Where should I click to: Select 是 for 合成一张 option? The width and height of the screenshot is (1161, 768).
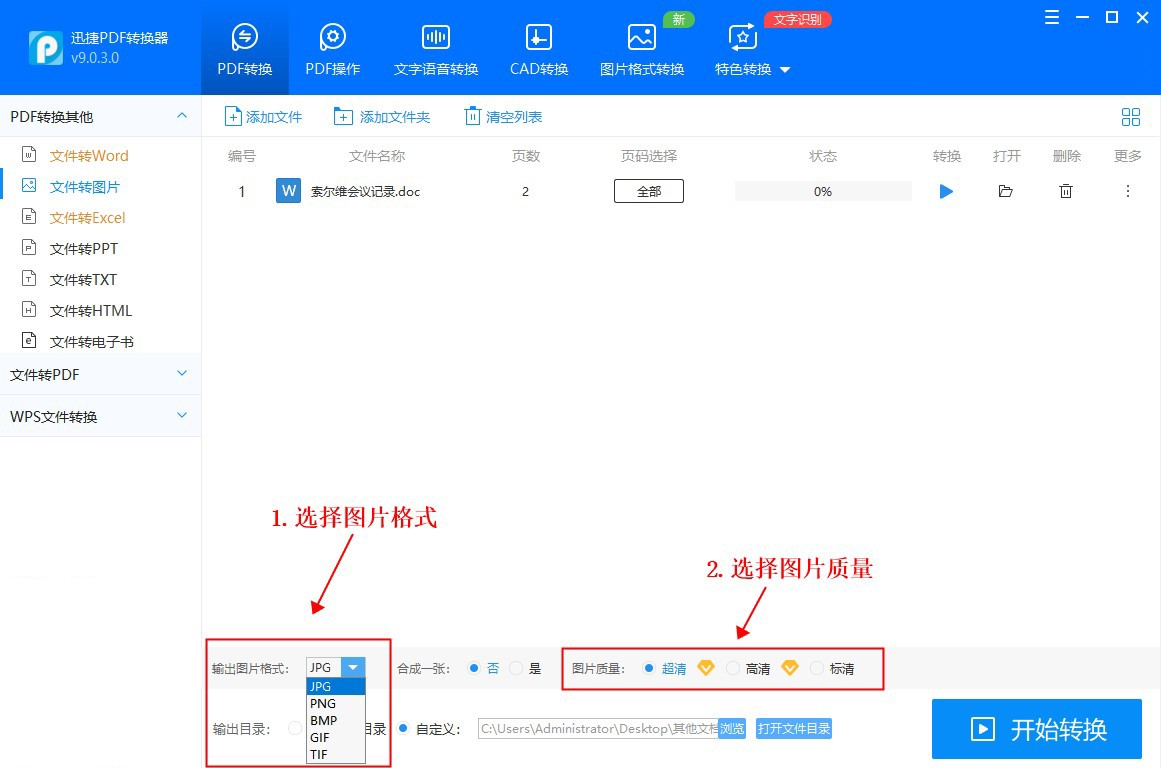pyautogui.click(x=516, y=667)
